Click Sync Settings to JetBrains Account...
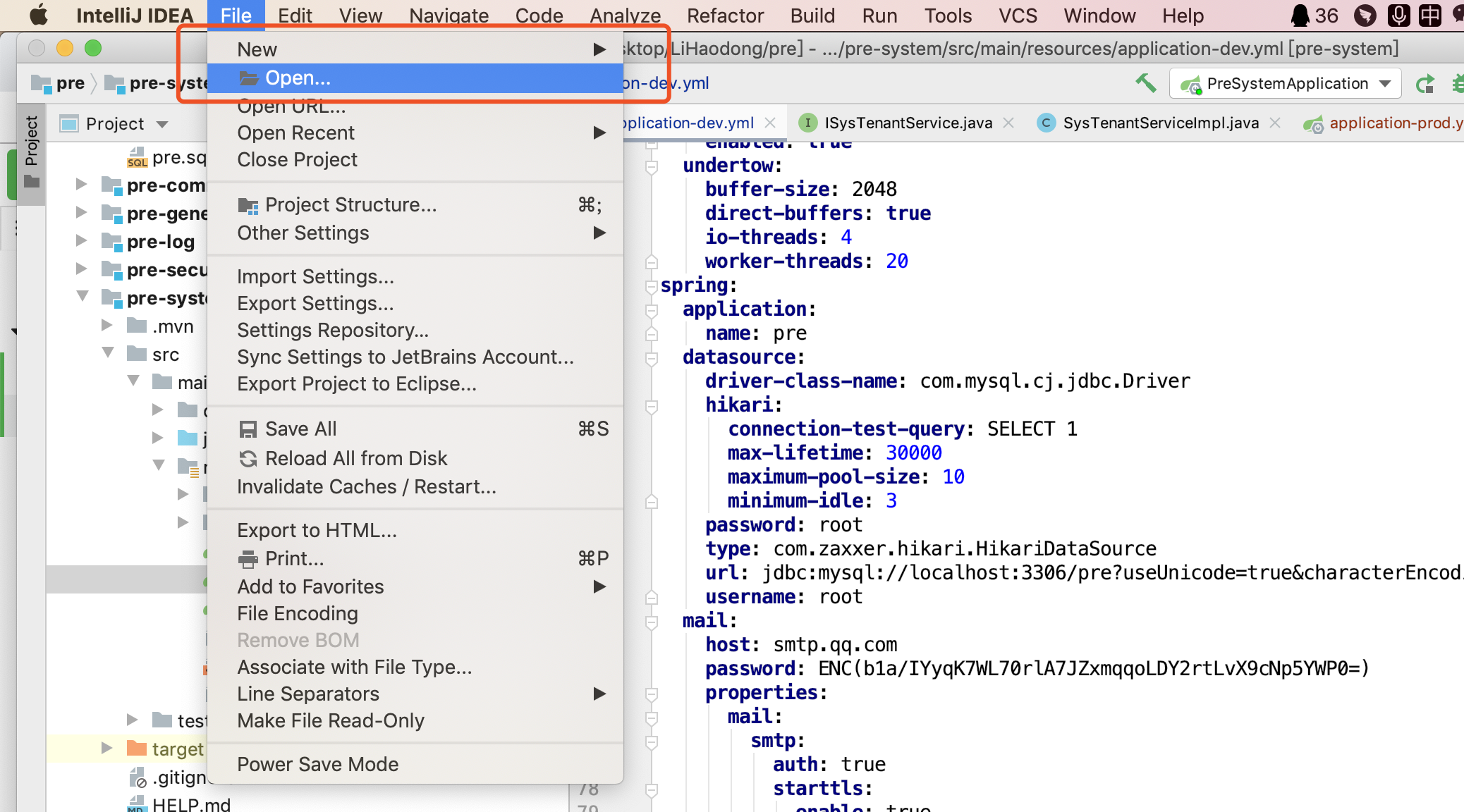This screenshot has height=812, width=1464. tap(415, 357)
